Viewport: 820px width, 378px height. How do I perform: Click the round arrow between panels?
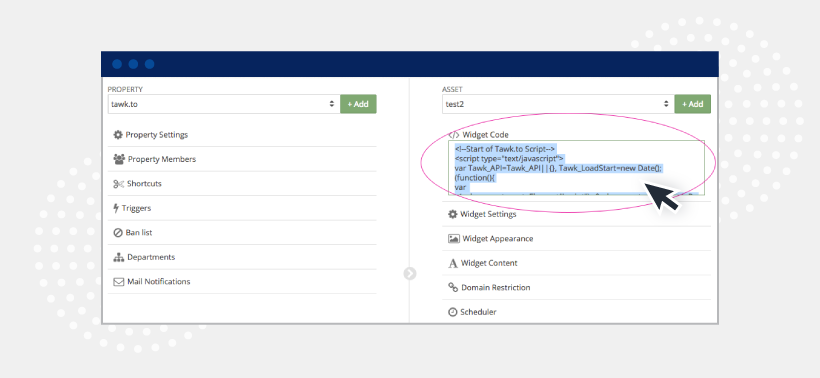pos(410,273)
